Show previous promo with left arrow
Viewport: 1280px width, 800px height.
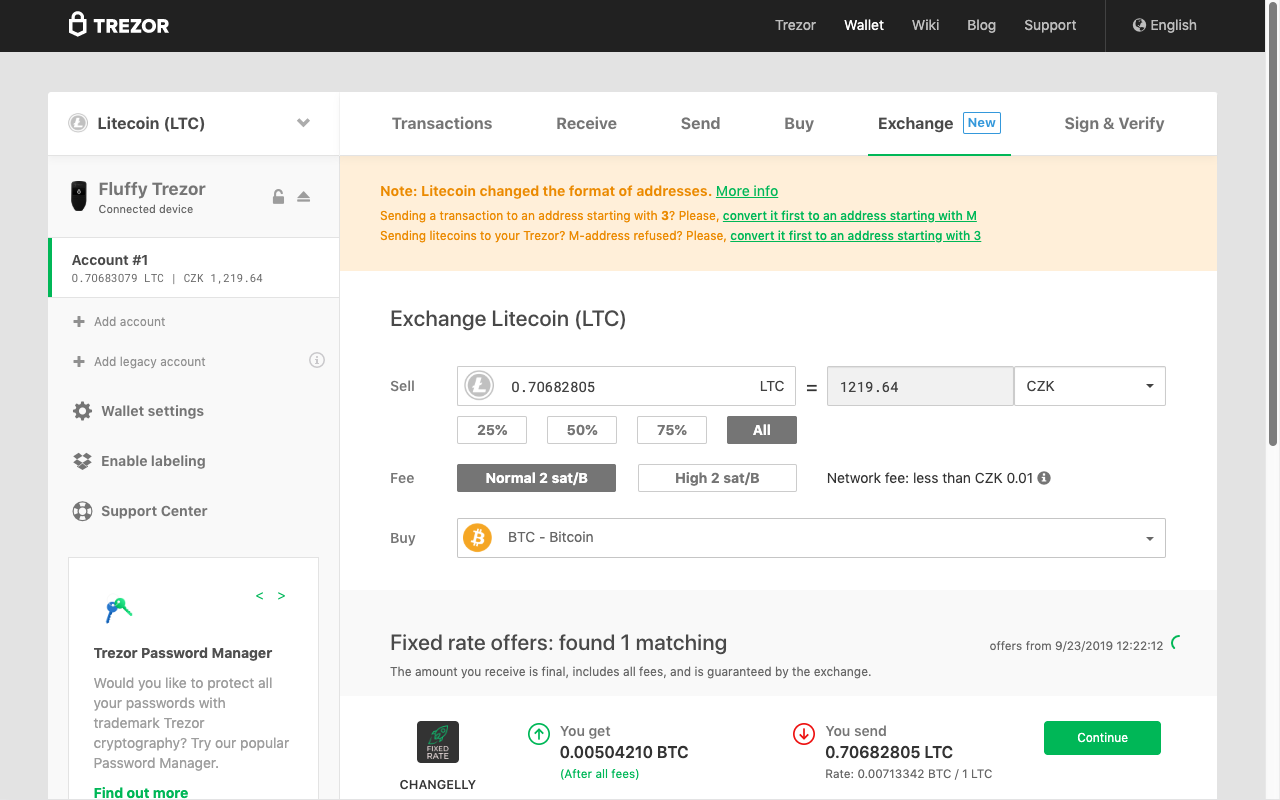click(260, 596)
